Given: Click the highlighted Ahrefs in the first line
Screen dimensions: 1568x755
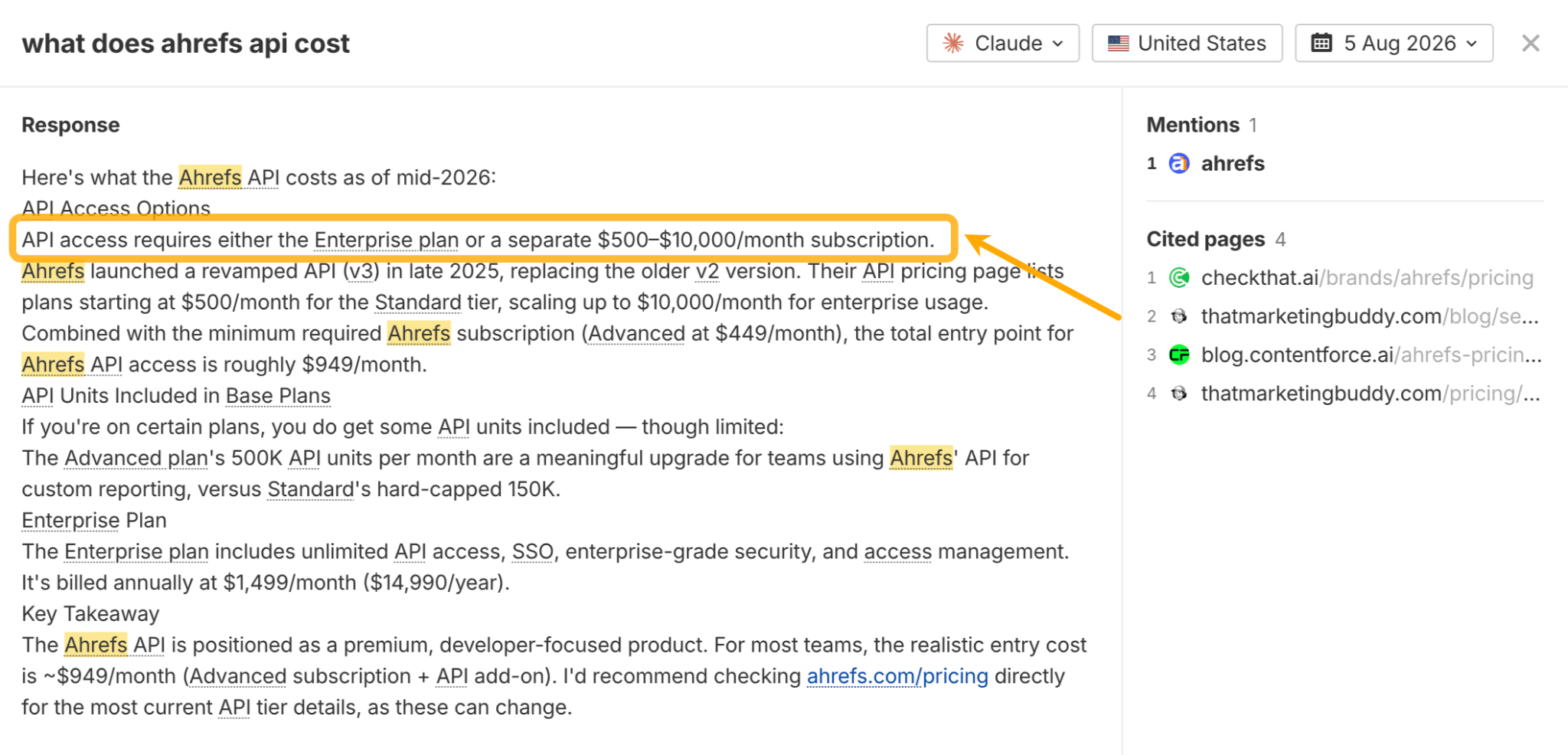Looking at the screenshot, I should 210,177.
